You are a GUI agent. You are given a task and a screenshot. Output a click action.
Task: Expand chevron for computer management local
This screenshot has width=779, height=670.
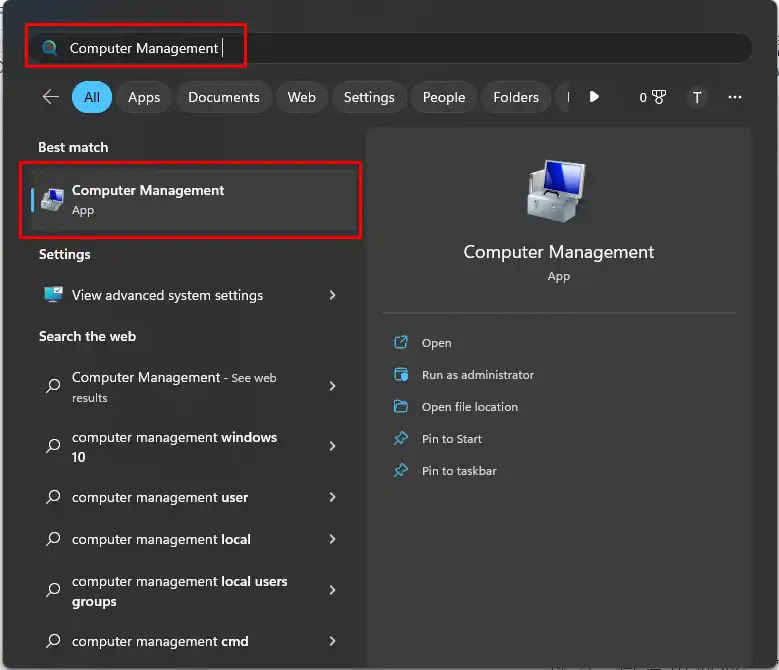332,539
